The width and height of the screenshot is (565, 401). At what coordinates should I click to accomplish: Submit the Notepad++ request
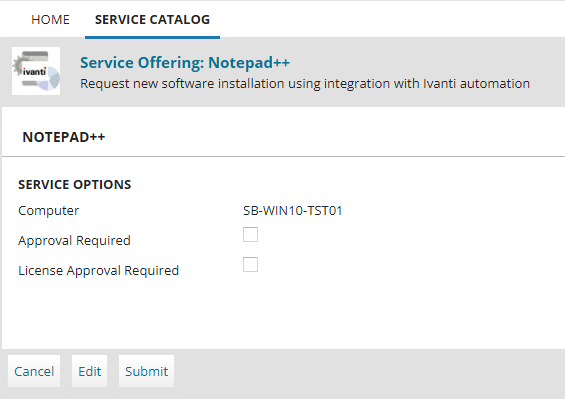pos(147,371)
